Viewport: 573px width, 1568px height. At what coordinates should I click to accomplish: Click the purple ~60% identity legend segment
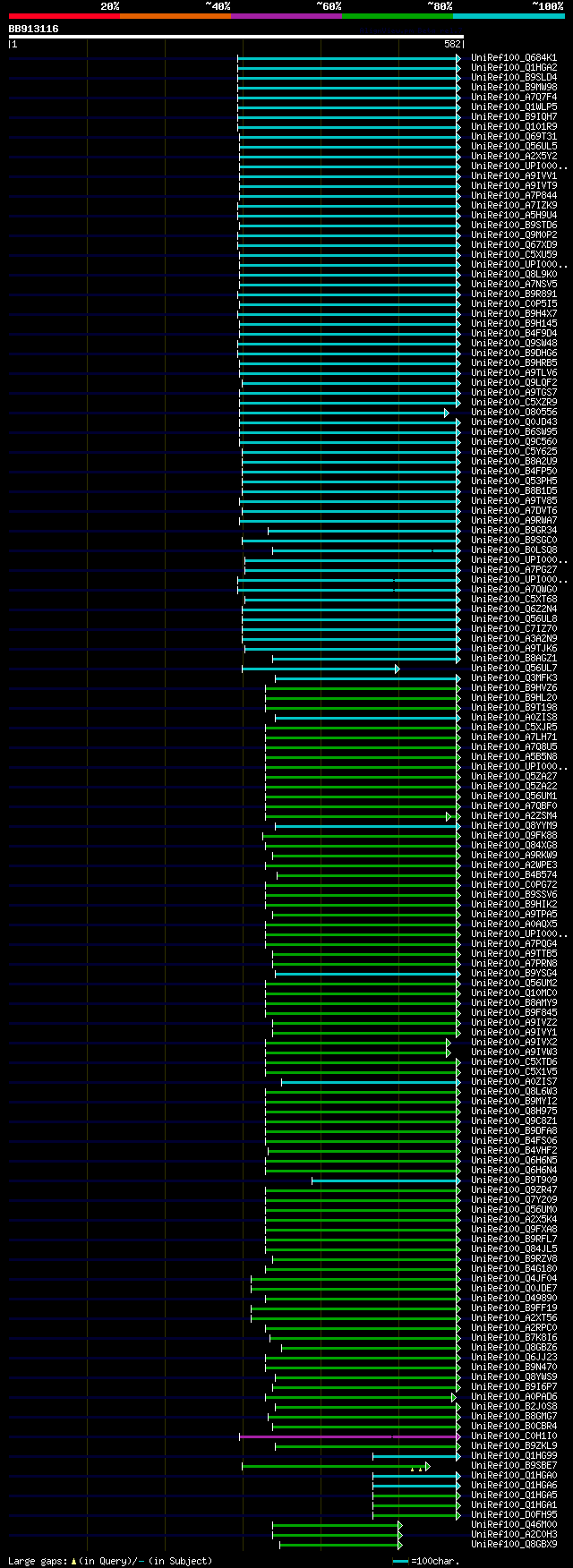pyautogui.click(x=286, y=16)
